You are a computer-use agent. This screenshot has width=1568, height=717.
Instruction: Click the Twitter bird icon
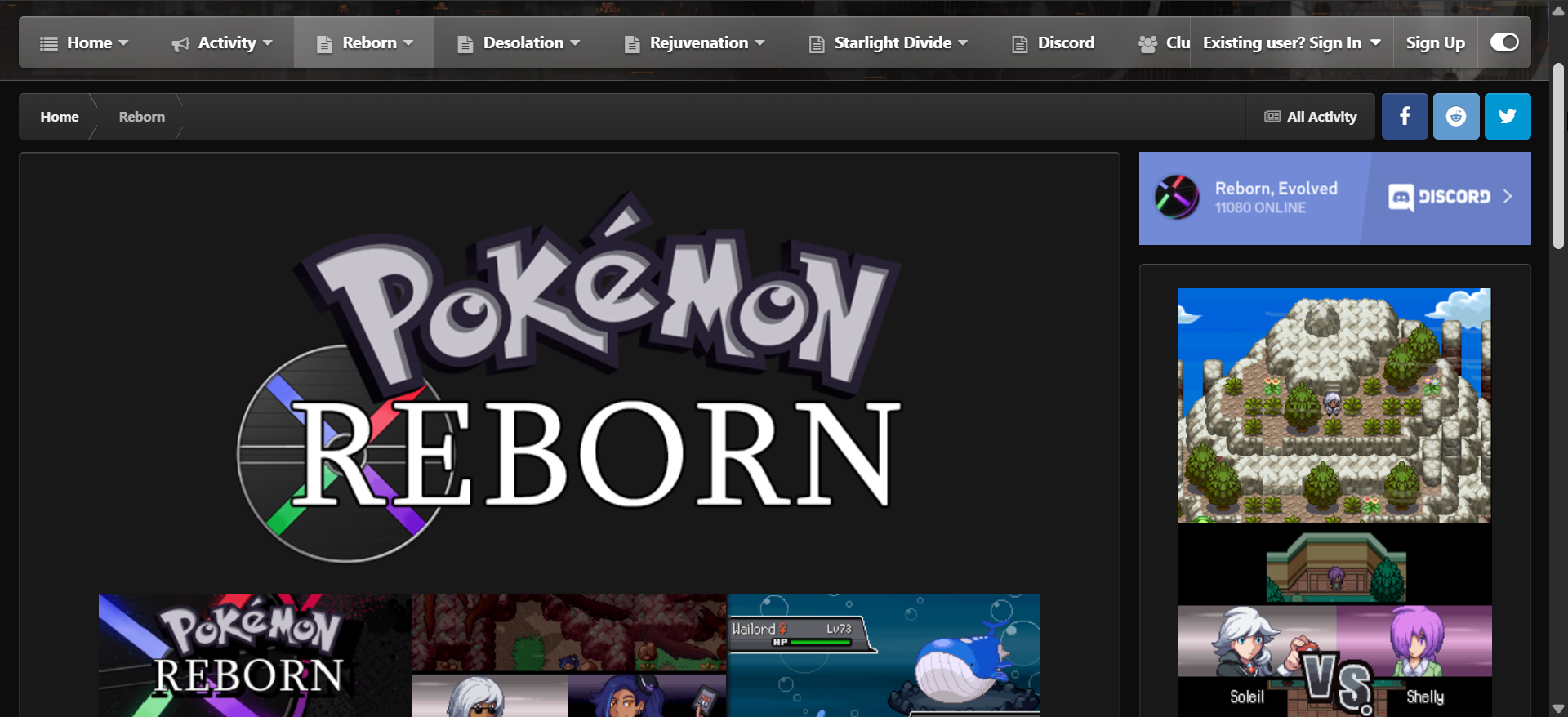point(1507,117)
